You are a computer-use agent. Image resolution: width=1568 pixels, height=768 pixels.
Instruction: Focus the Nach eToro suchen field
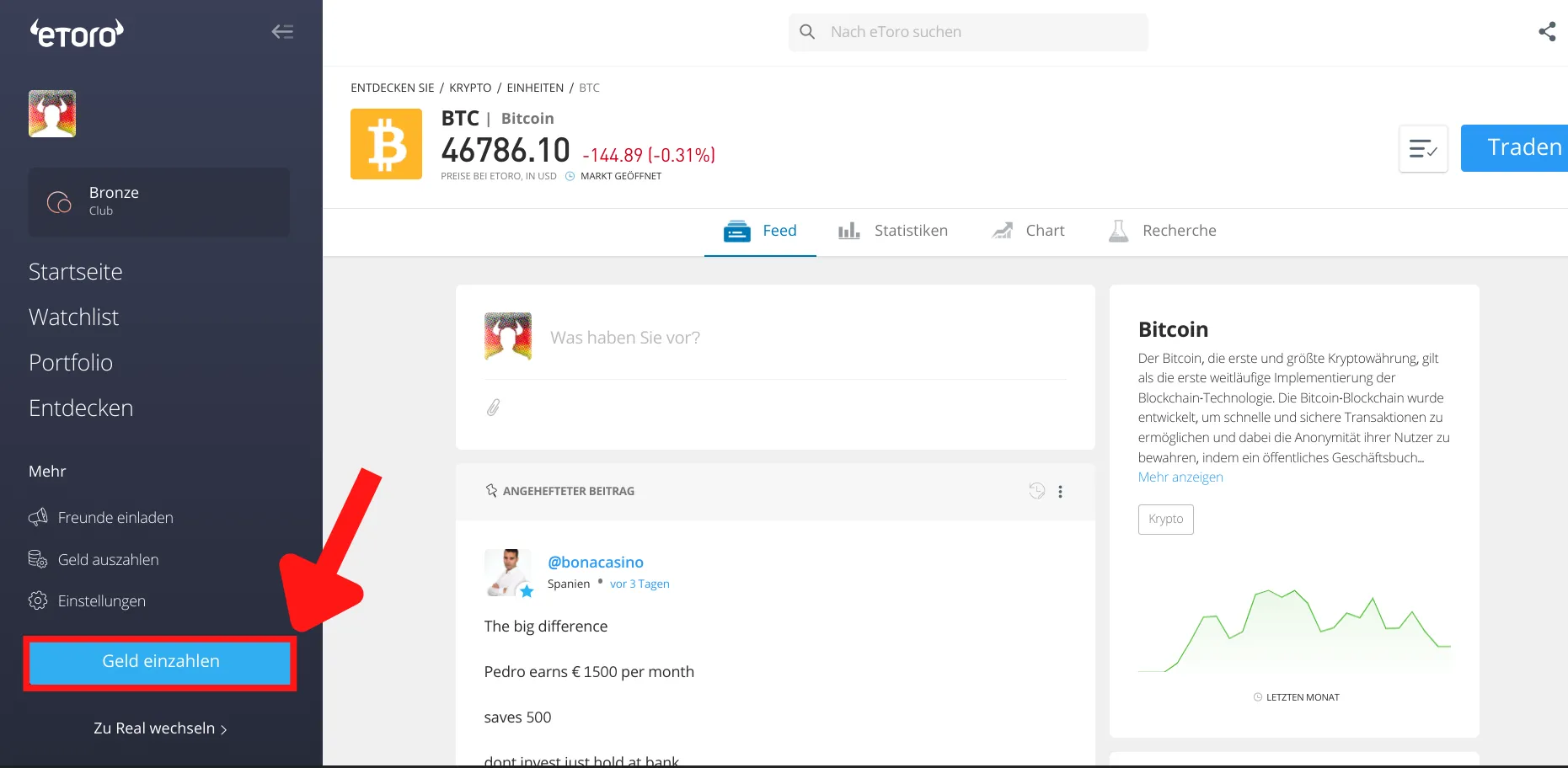click(968, 32)
